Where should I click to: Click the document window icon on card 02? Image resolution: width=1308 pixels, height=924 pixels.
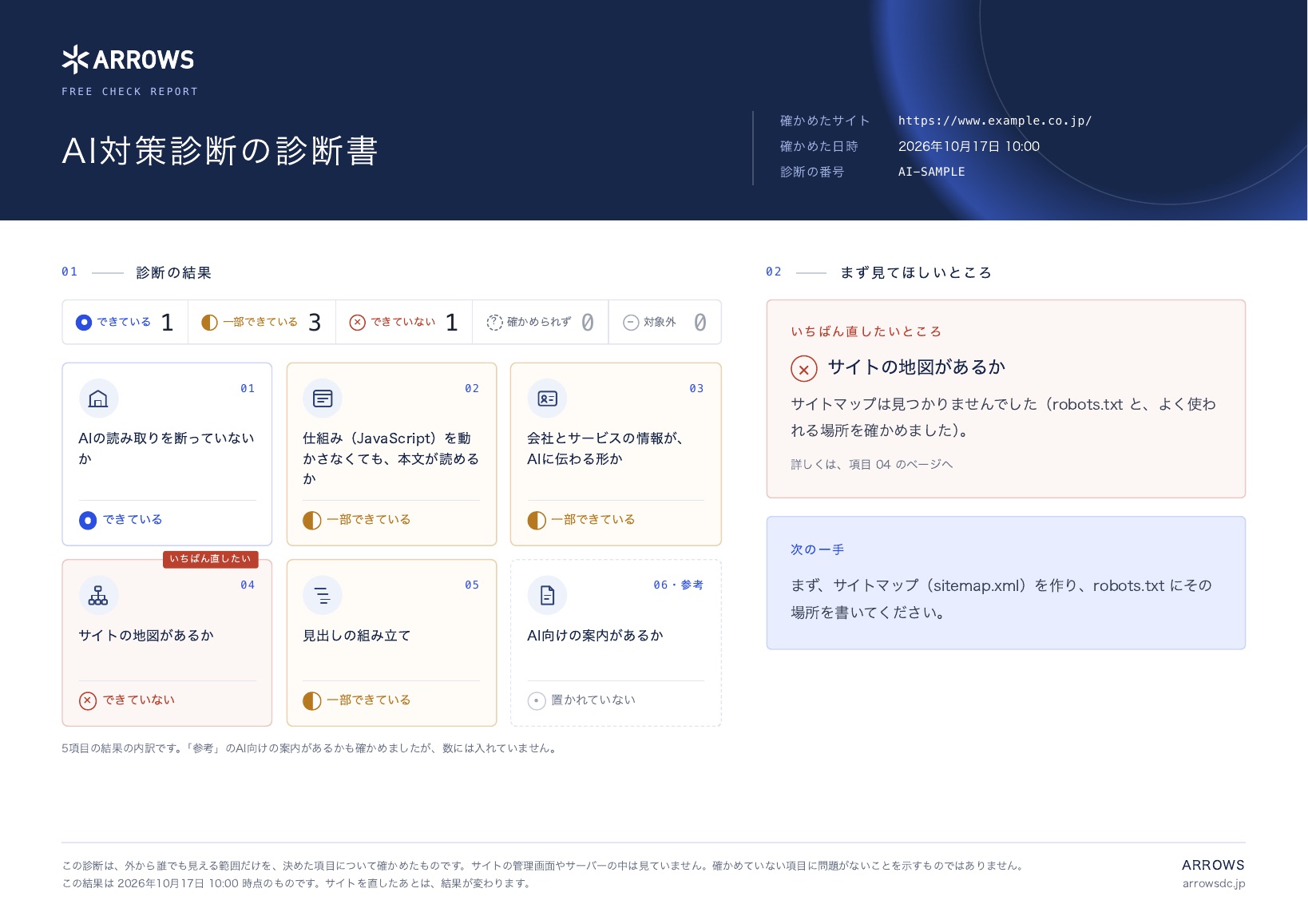[323, 399]
